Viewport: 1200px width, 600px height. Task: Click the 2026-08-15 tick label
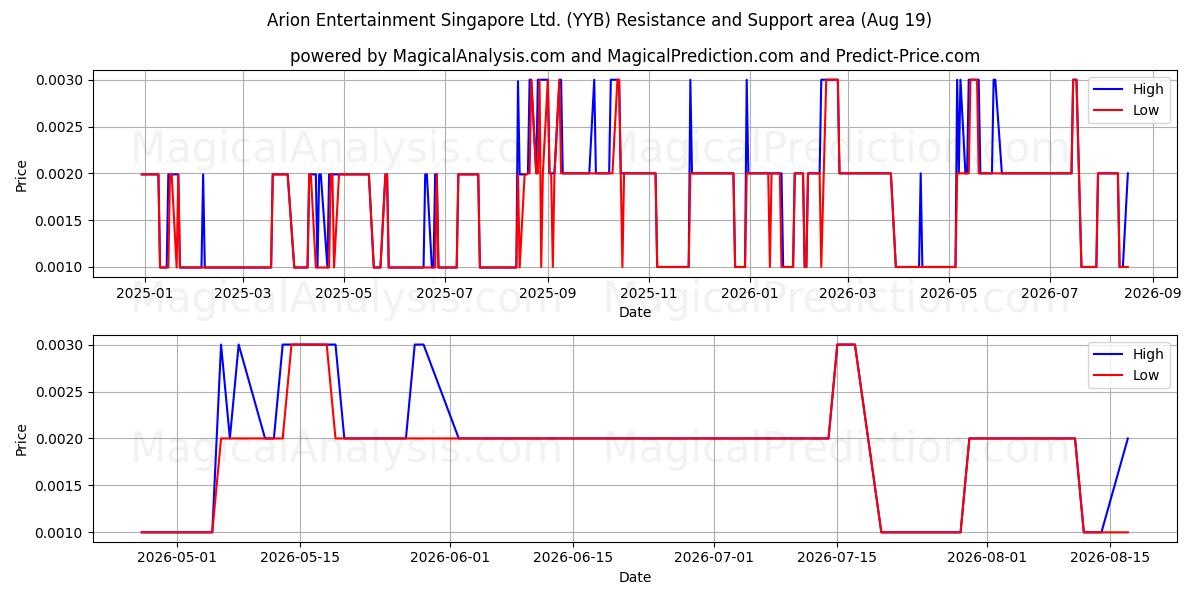(1111, 558)
